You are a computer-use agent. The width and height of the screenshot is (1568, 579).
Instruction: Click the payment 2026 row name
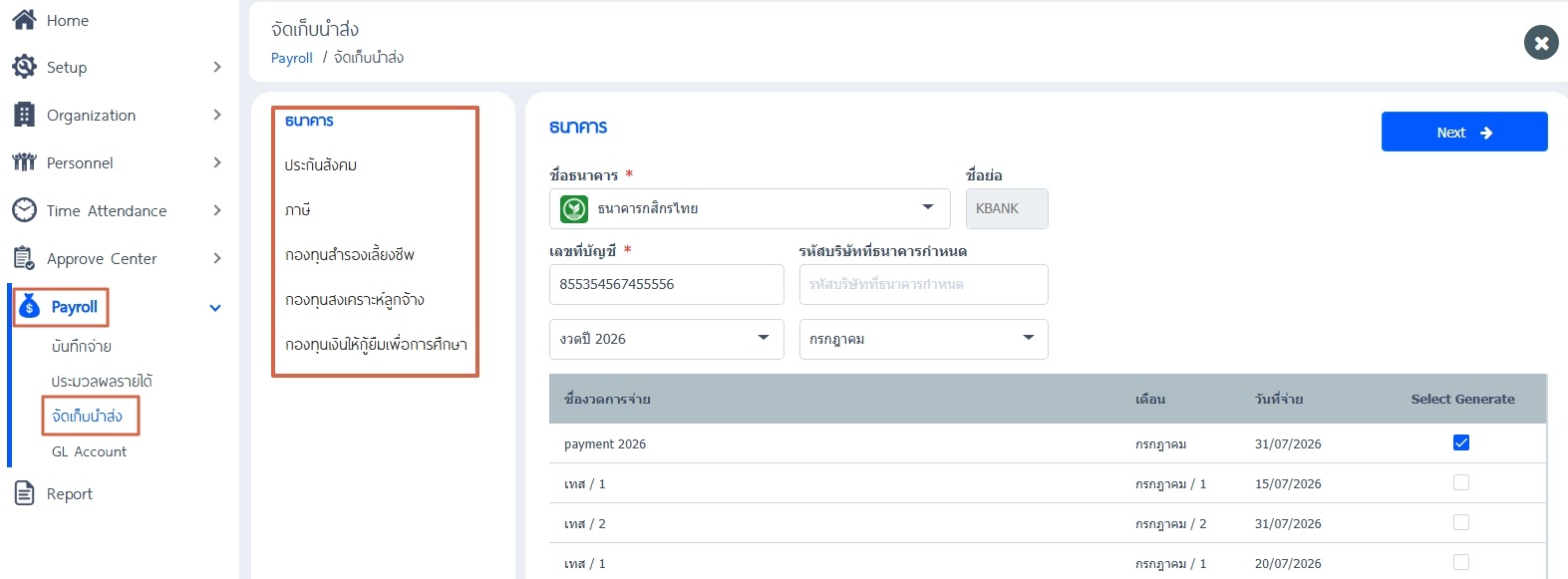605,444
